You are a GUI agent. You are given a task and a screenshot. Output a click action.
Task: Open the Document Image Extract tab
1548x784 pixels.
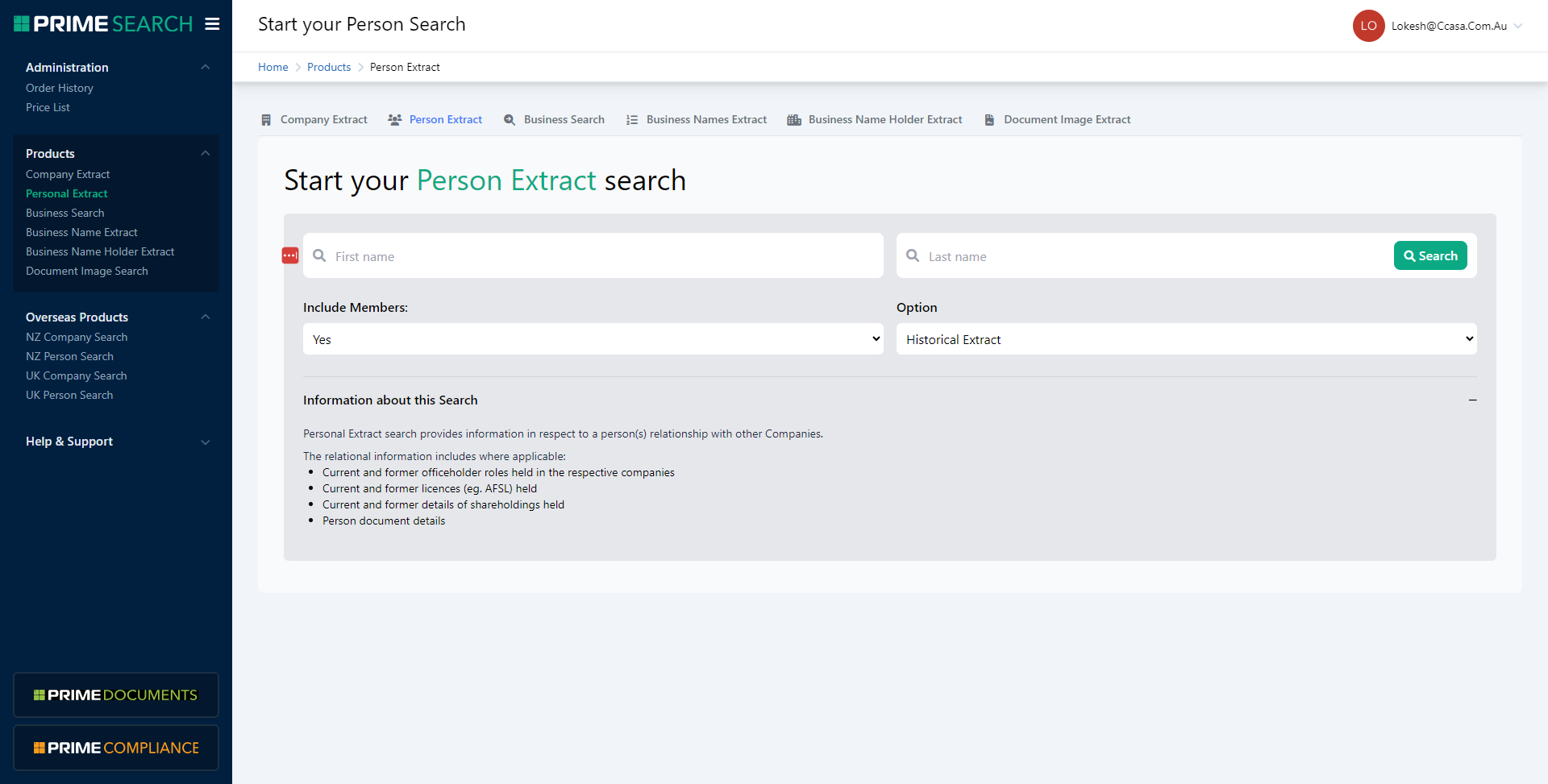[1058, 120]
